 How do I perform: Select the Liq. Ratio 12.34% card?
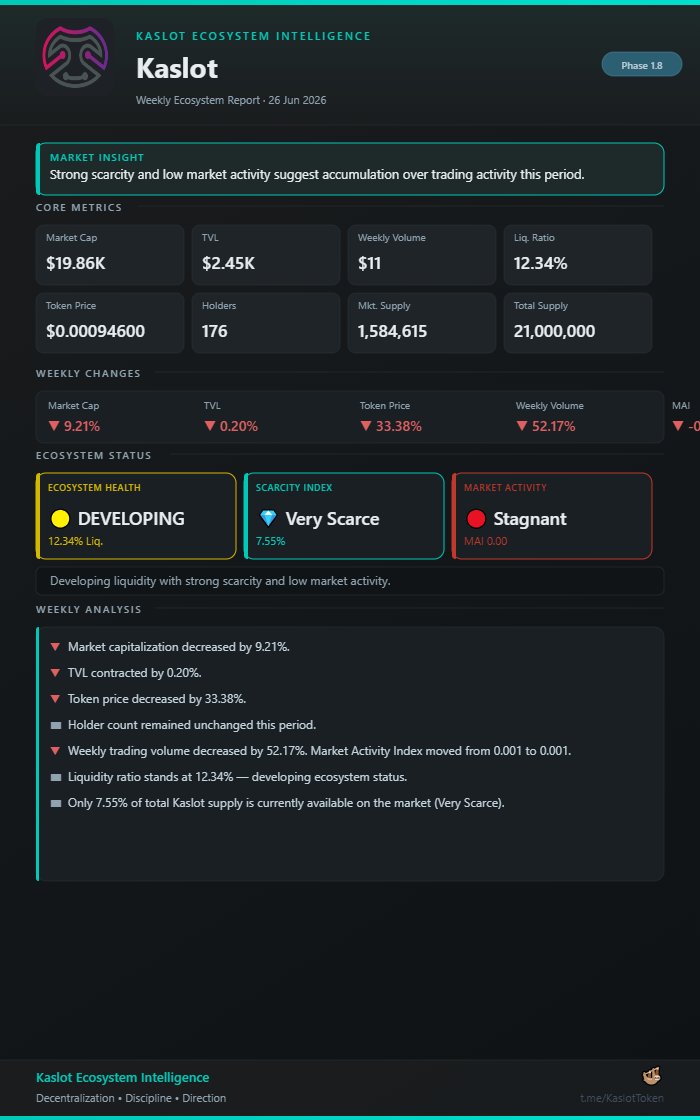578,255
